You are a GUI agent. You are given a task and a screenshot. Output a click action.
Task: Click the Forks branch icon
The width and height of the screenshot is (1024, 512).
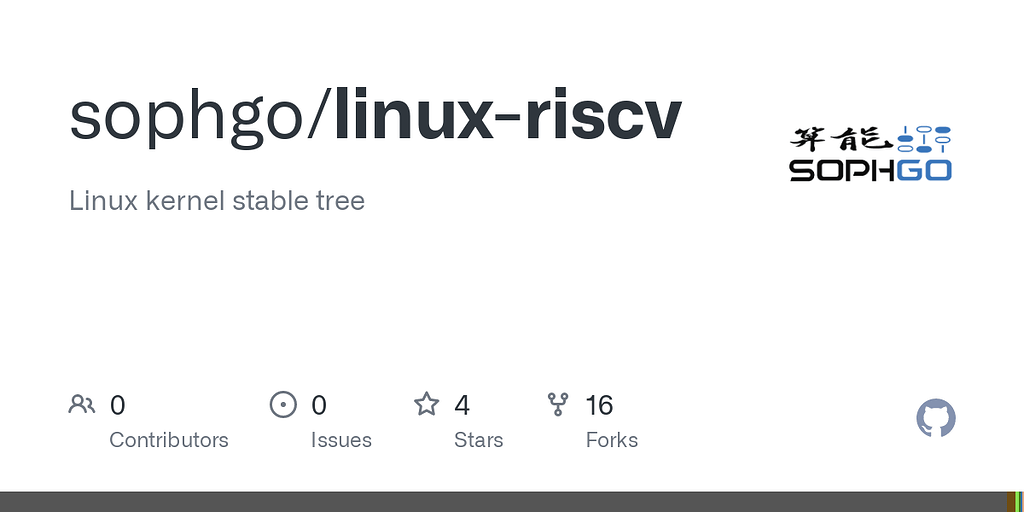click(558, 404)
